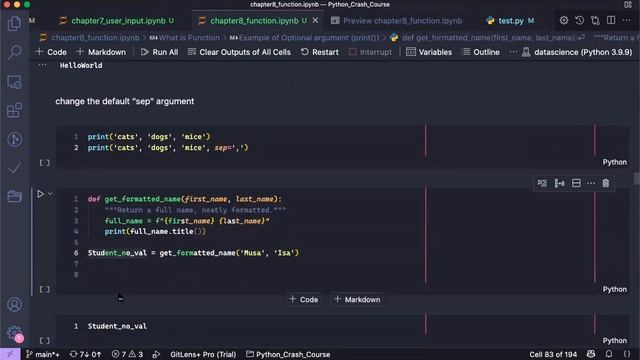The image size is (640, 360).
Task: Add a Code cell from notebook toolbar
Action: (51, 52)
